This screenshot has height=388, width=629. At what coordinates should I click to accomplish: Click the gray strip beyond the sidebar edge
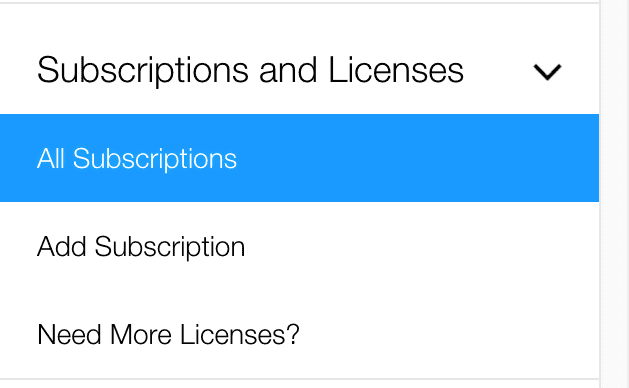coord(615,194)
